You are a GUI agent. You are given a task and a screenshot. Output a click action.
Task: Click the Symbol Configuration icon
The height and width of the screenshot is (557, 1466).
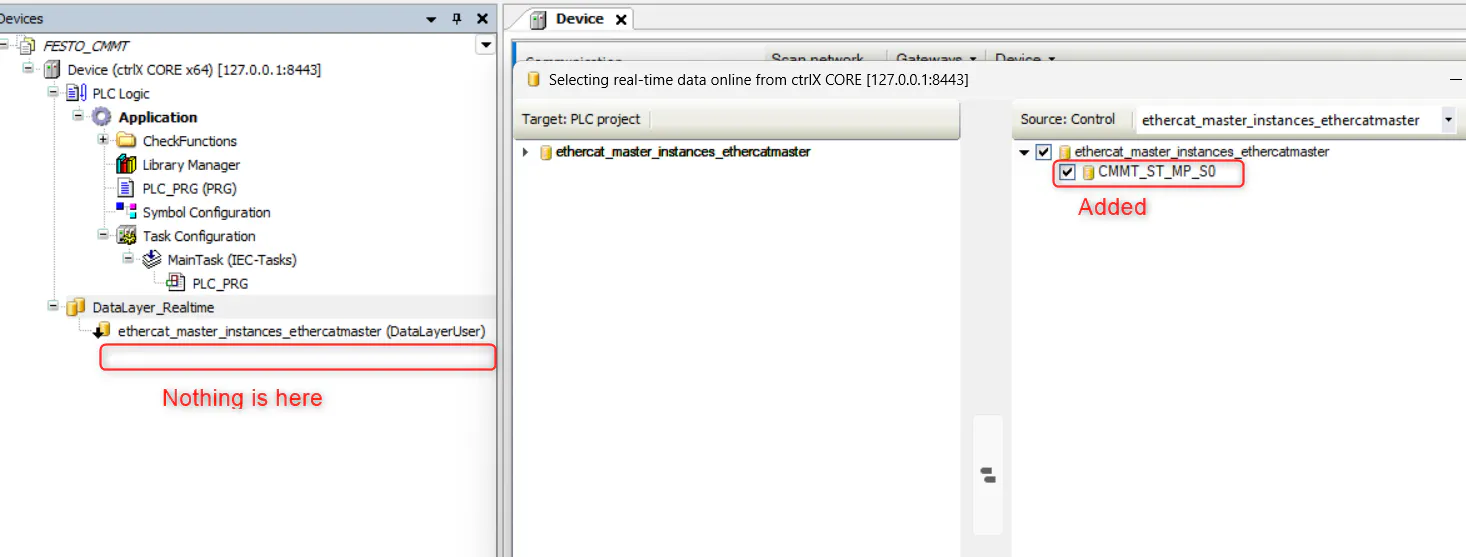(126, 212)
